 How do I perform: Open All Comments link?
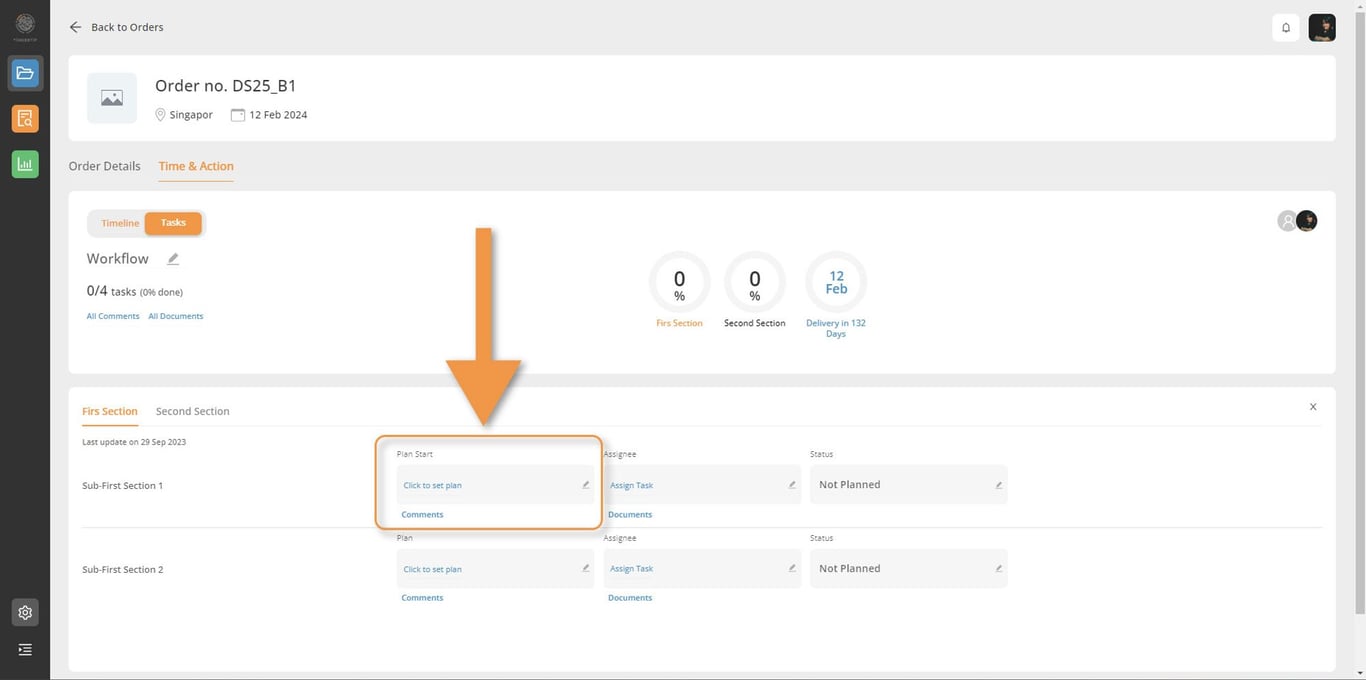(x=113, y=316)
